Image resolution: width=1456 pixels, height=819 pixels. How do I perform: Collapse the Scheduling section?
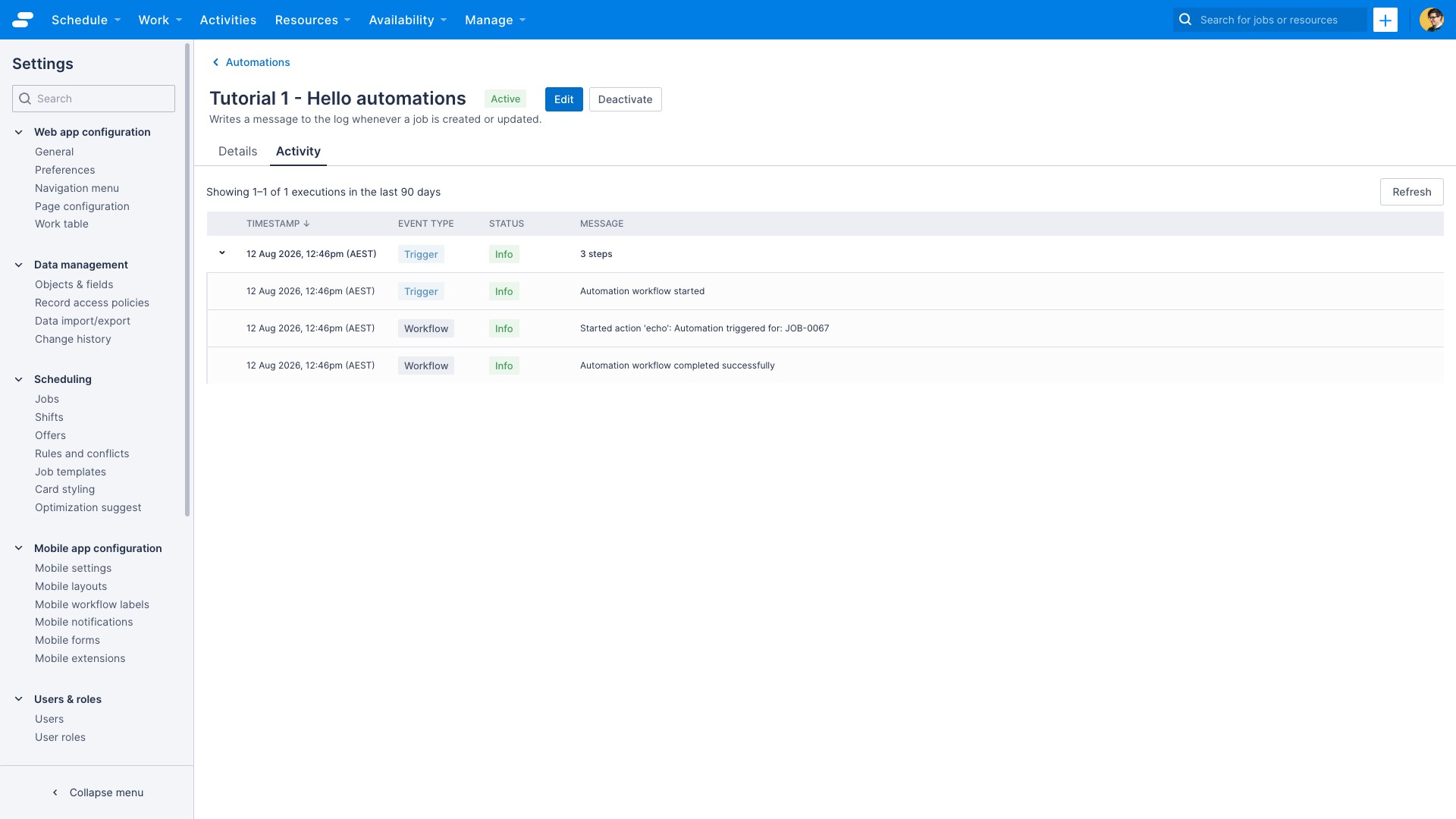(19, 379)
